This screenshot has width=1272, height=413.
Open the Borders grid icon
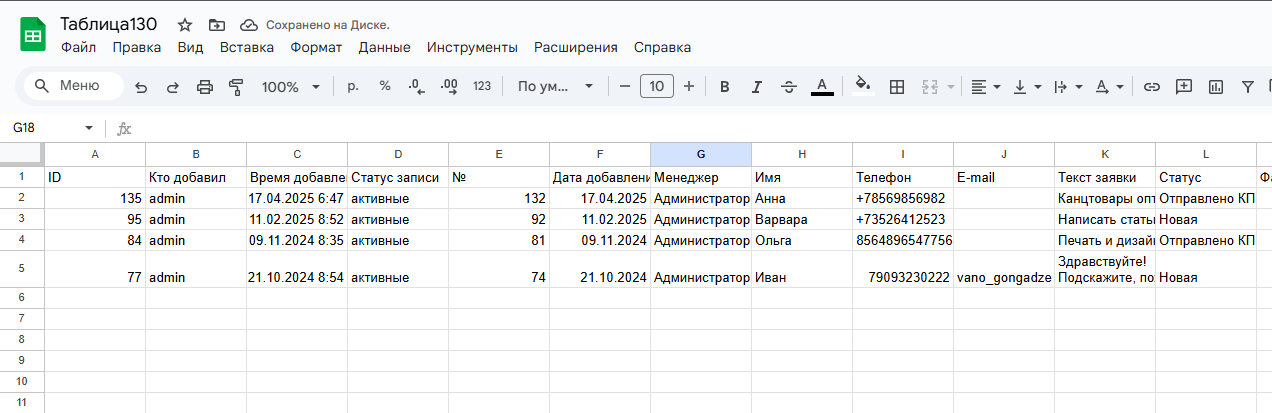coord(897,87)
